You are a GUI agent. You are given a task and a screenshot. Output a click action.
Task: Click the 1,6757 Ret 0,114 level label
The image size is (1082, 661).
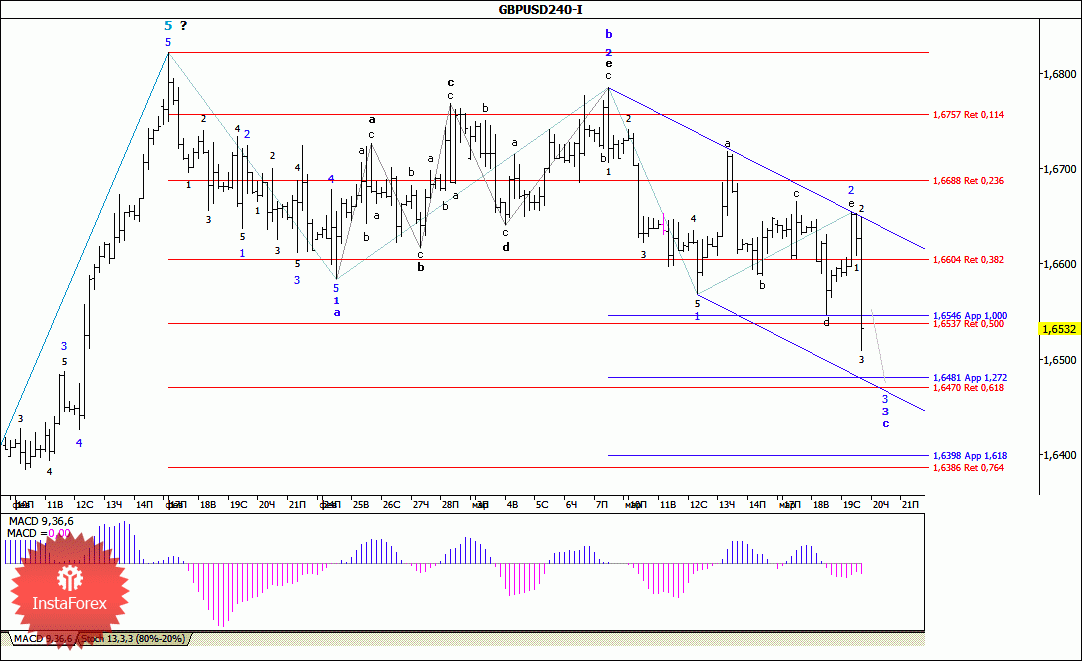click(968, 115)
